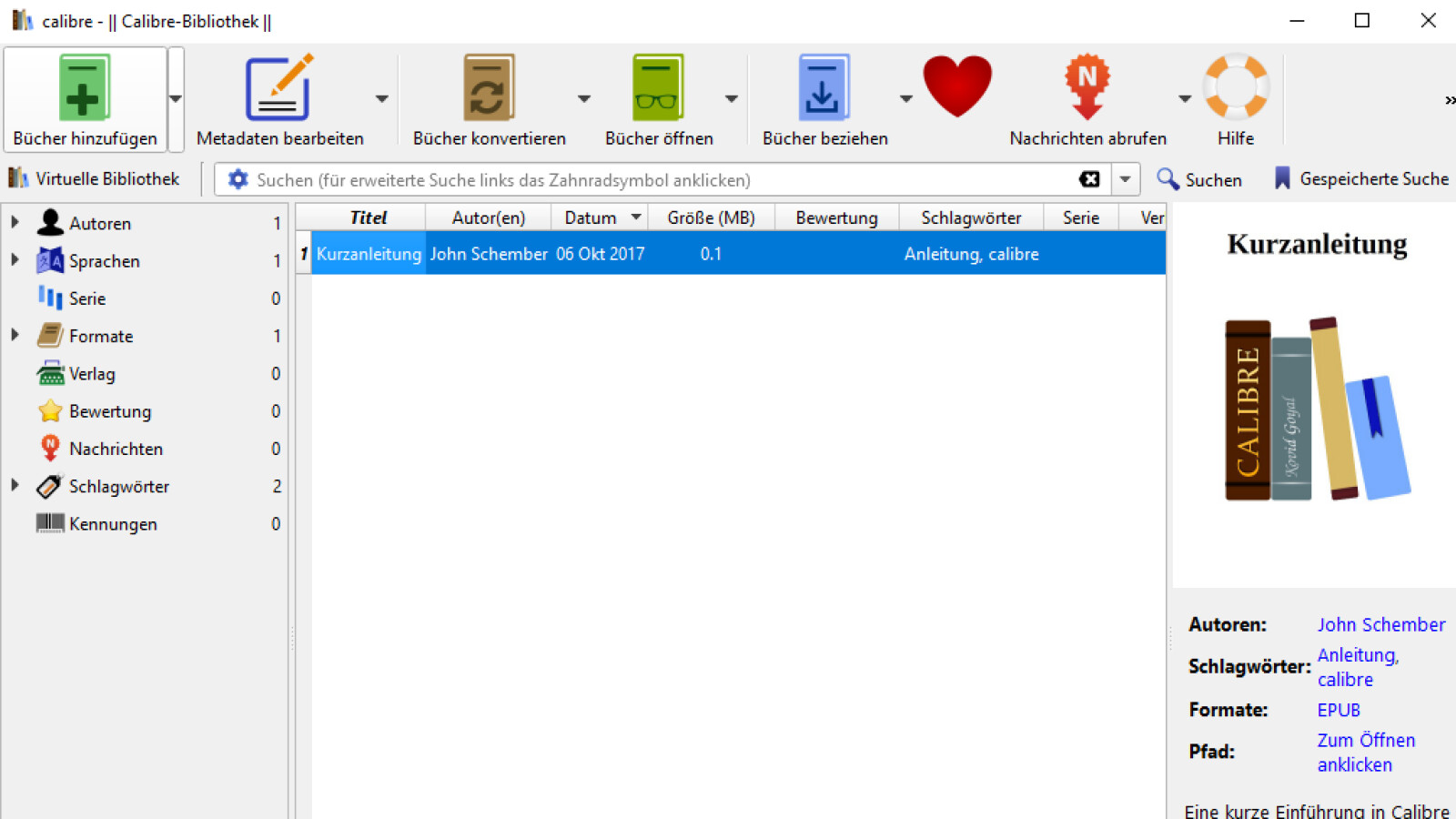Select Bewertung star category in sidebar
The height and width of the screenshot is (819, 1456).
(x=110, y=411)
